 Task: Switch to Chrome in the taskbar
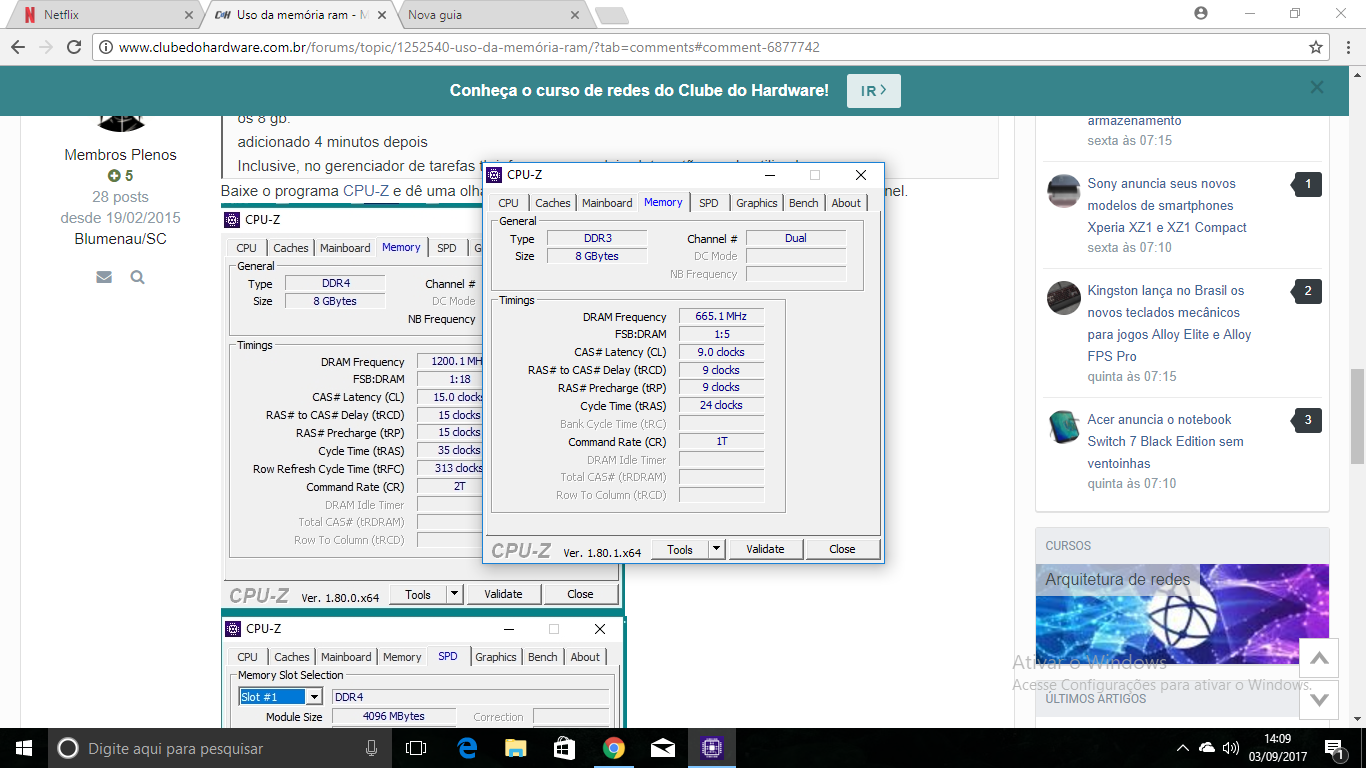(x=613, y=748)
